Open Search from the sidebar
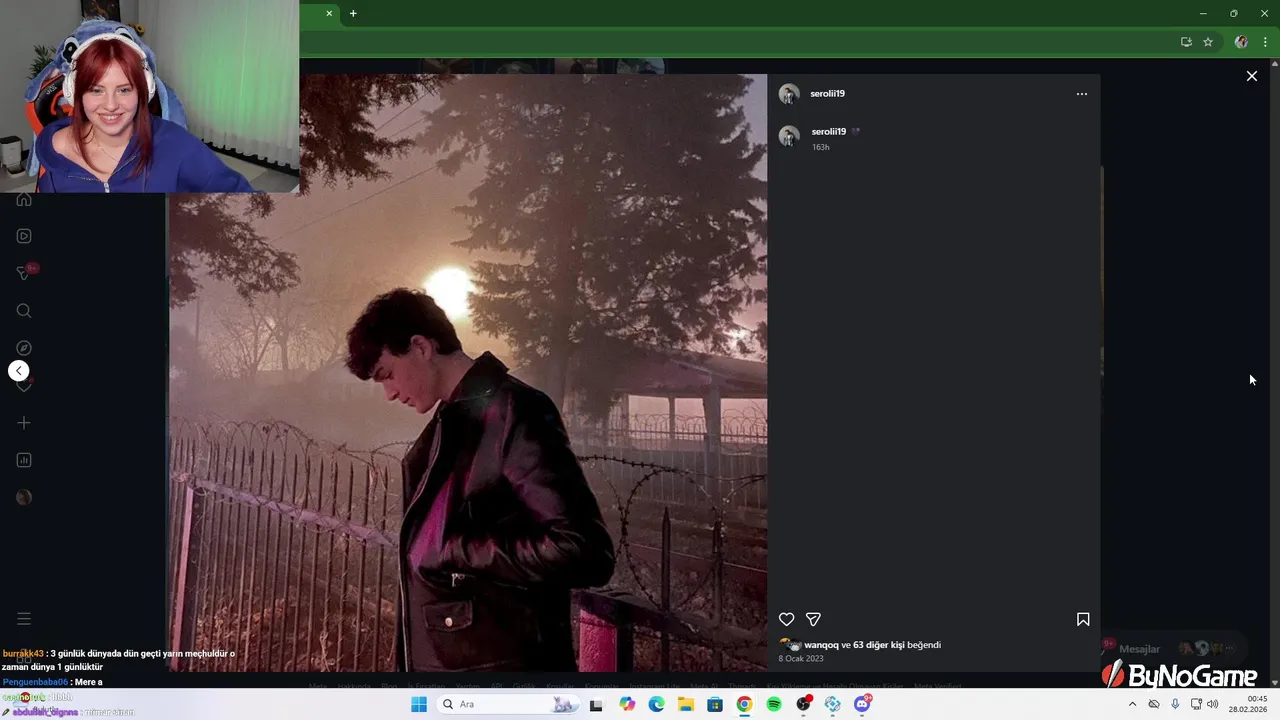Screen dimensions: 1280x720 point(24,311)
